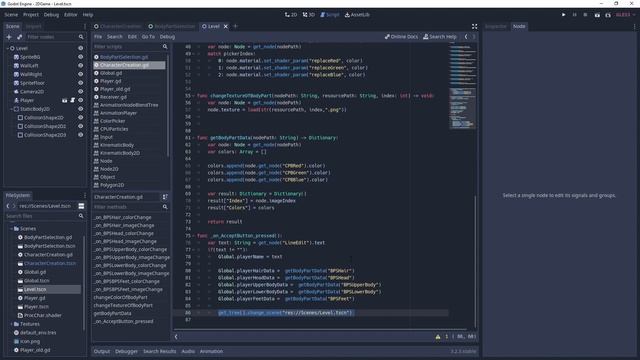This screenshot has width=640, height=360.
Task: Click the search icon in Filter methods
Action: pyautogui.click(x=165, y=207)
